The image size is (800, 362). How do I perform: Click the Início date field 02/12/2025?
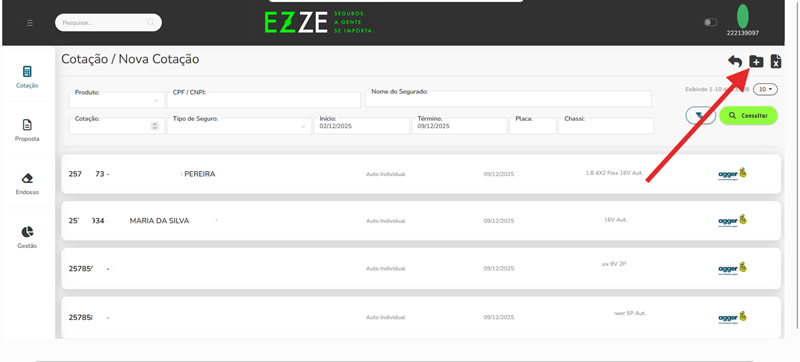point(361,126)
